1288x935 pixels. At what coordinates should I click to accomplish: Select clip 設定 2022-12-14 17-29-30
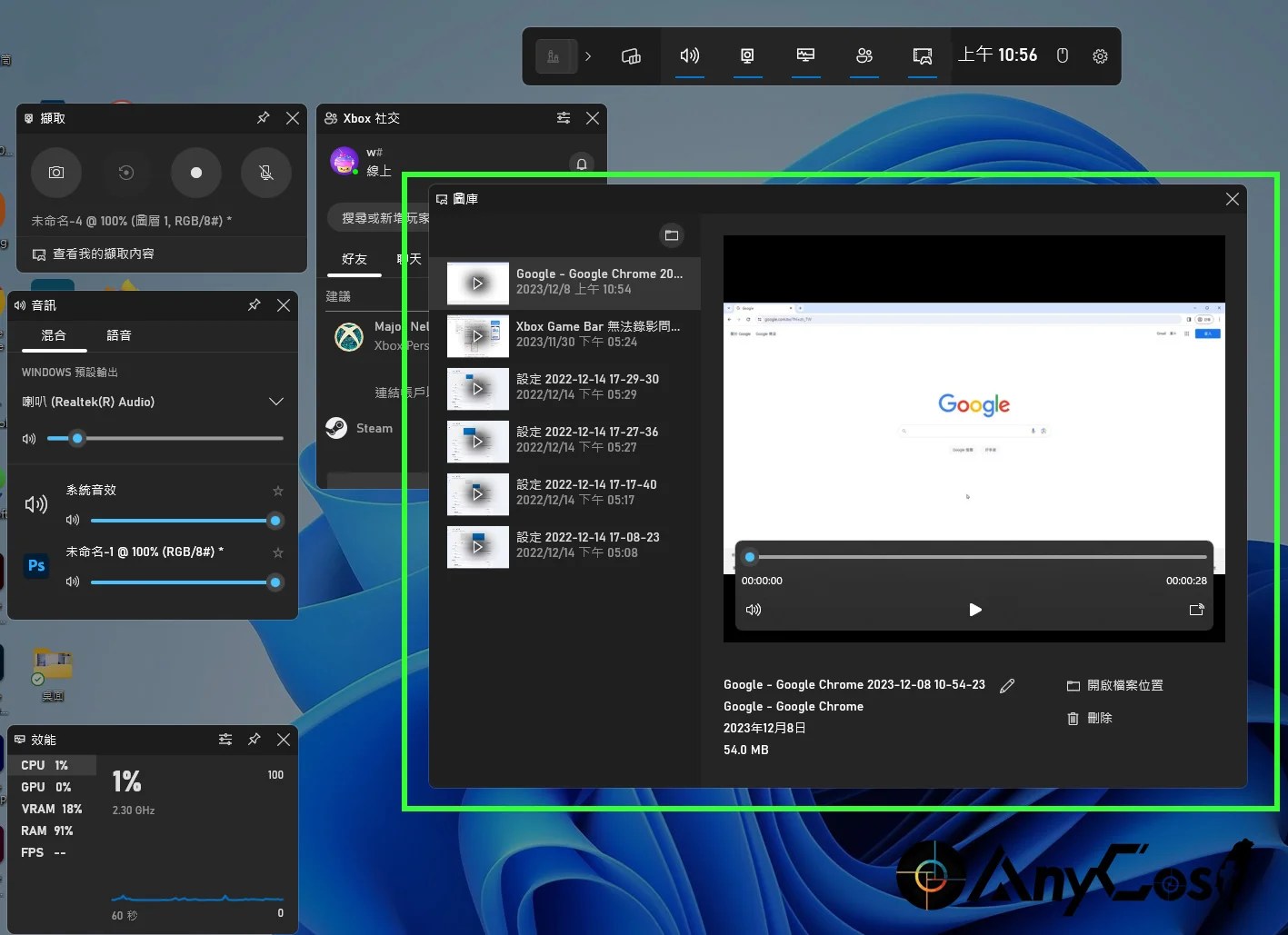564,388
